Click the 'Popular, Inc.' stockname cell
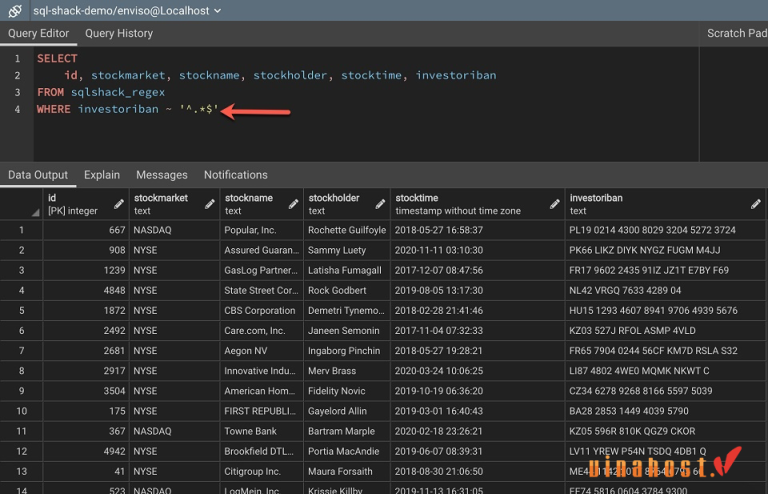The height and width of the screenshot is (494, 768). click(x=250, y=230)
